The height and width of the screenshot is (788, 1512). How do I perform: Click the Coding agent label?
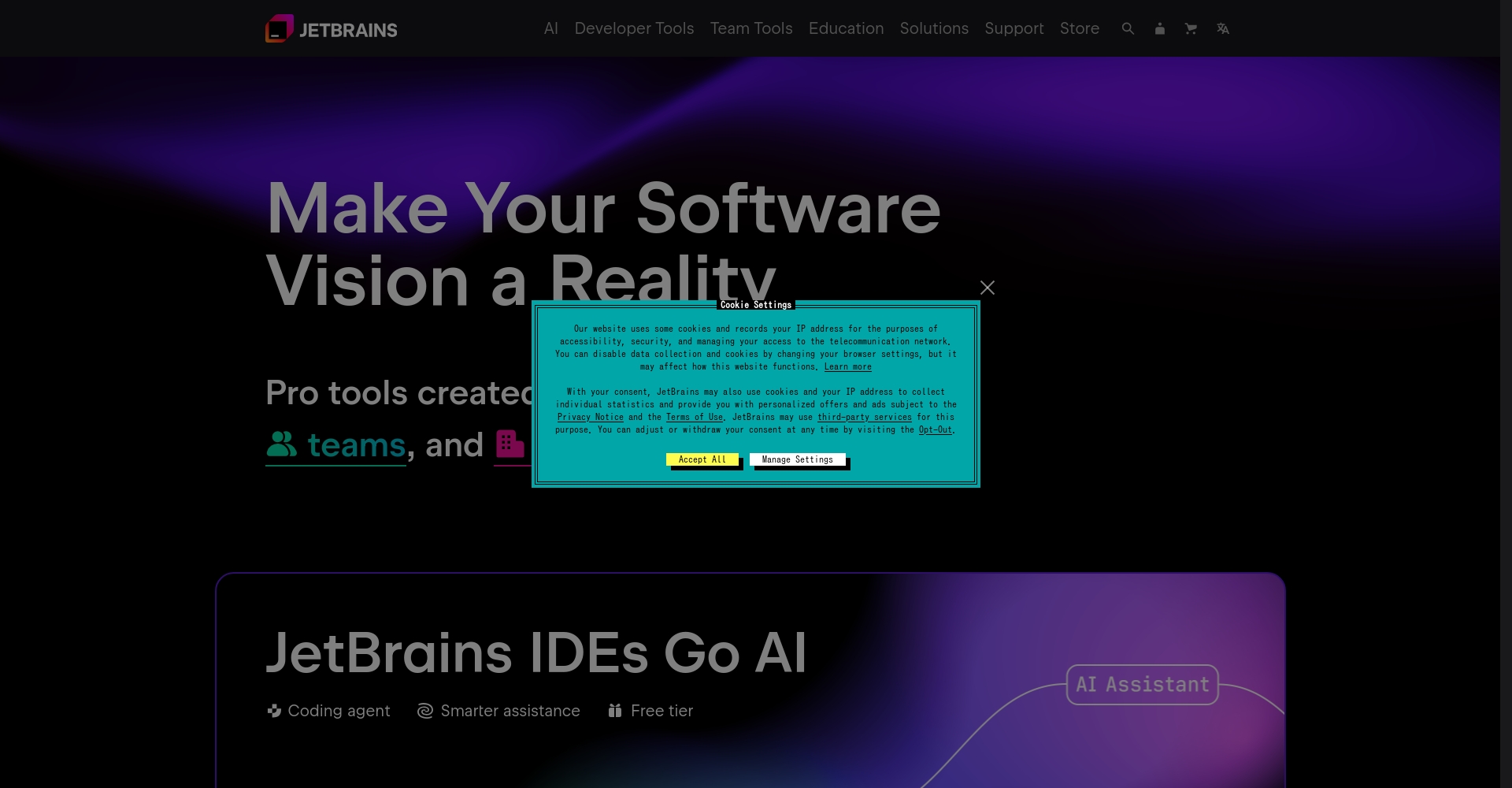tap(339, 711)
